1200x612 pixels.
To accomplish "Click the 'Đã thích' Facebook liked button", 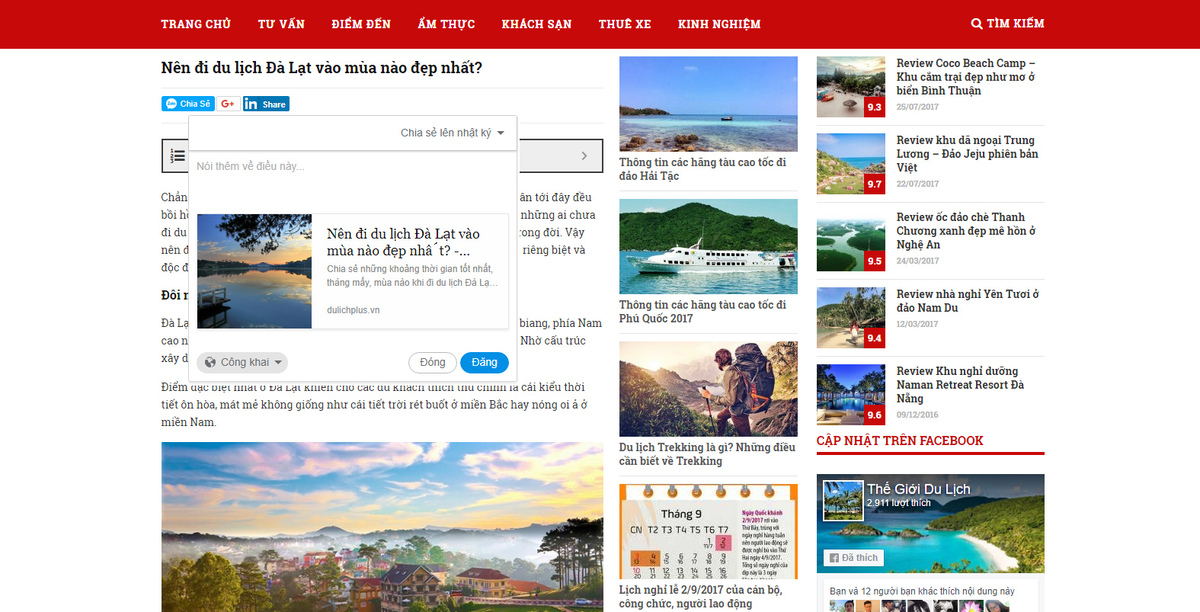I will click(x=853, y=558).
